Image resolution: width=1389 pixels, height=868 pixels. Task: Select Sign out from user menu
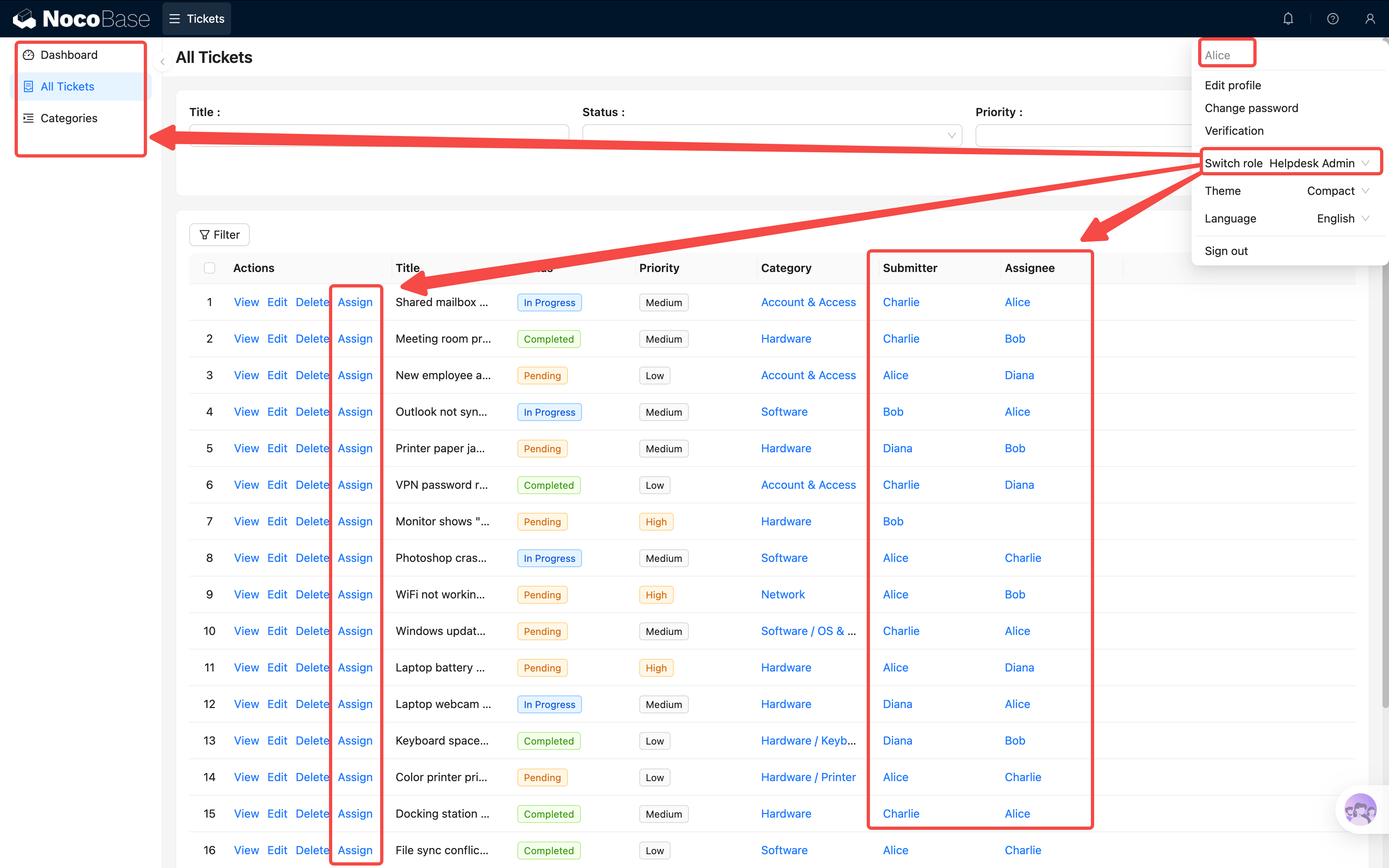[x=1226, y=251]
